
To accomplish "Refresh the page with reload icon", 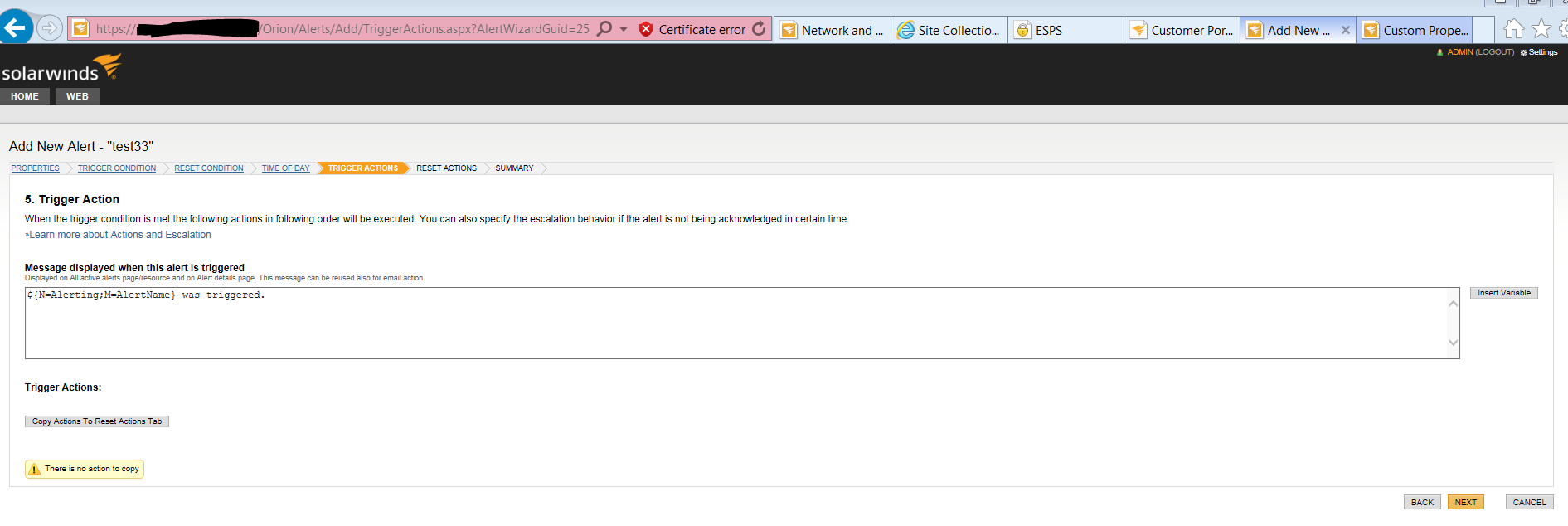I will point(759,29).
